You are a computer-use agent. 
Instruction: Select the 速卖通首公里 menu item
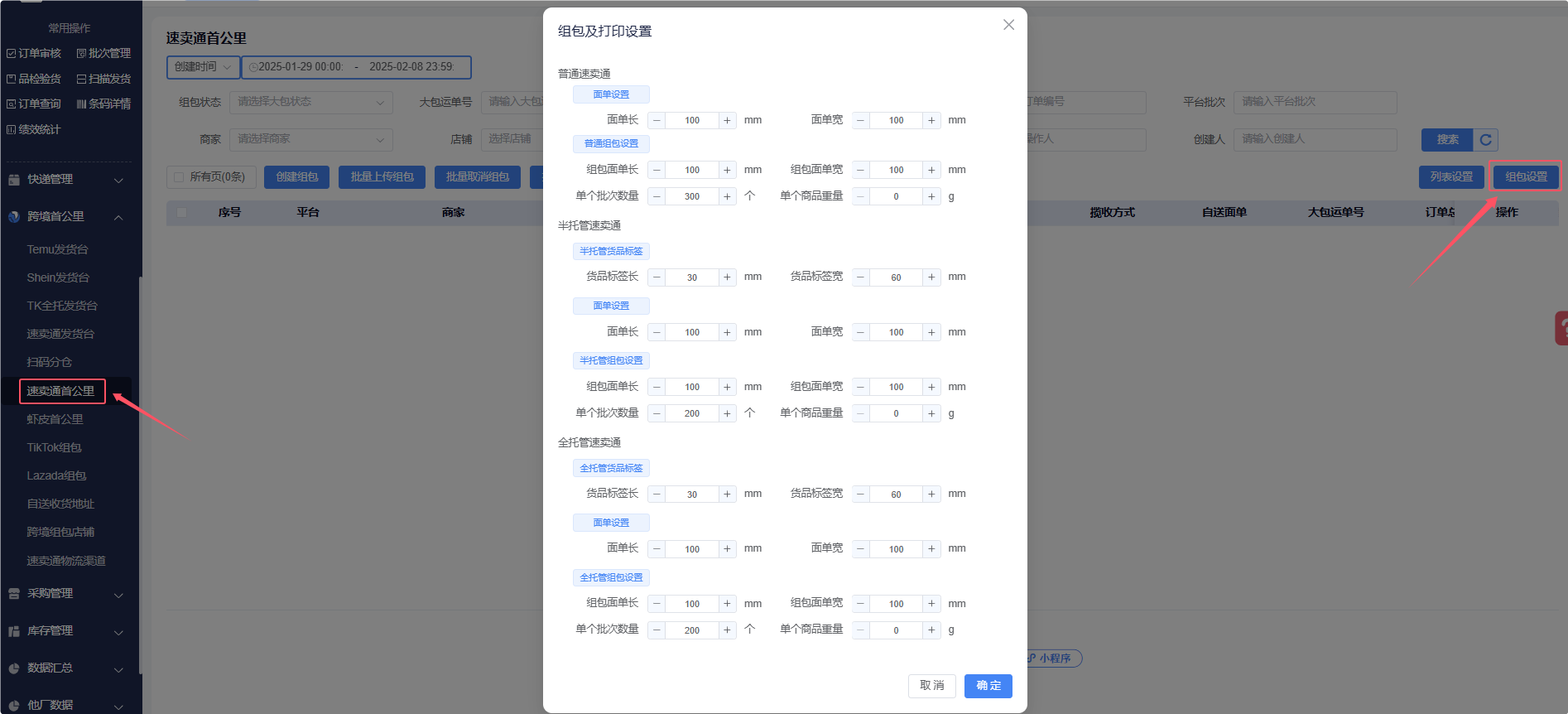62,391
